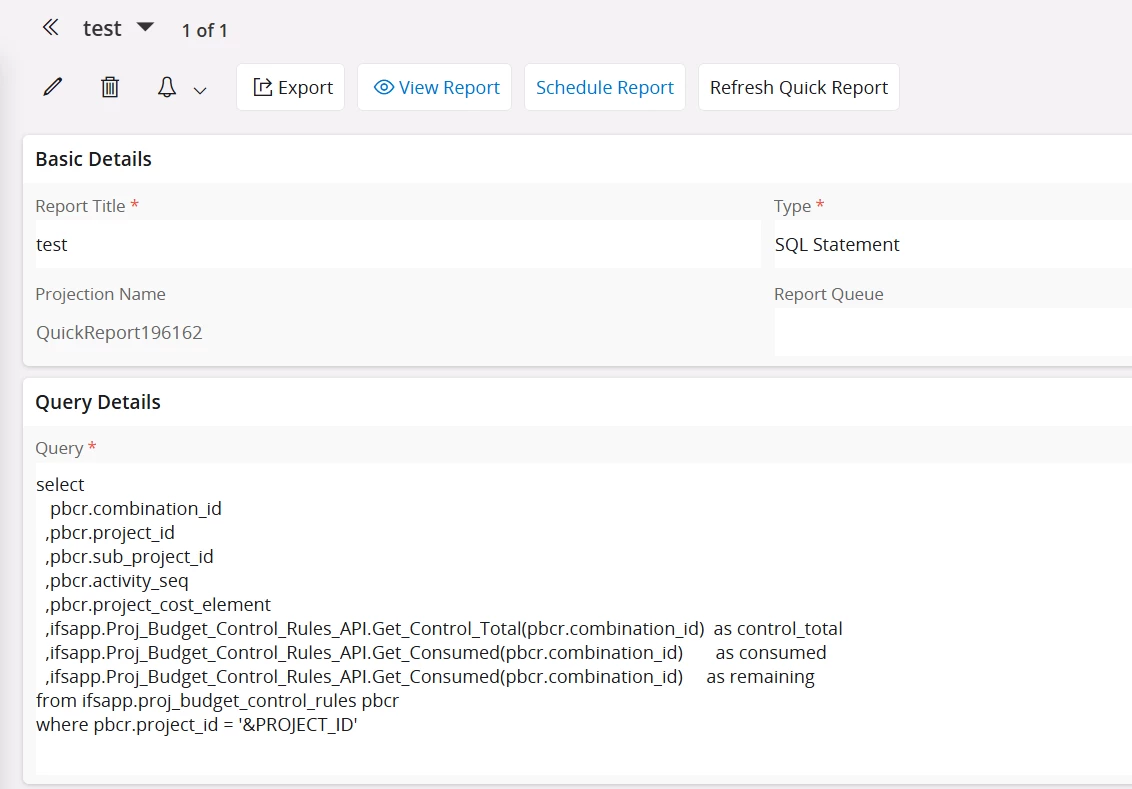Open the Type field showing SQL Statement

(x=950, y=245)
